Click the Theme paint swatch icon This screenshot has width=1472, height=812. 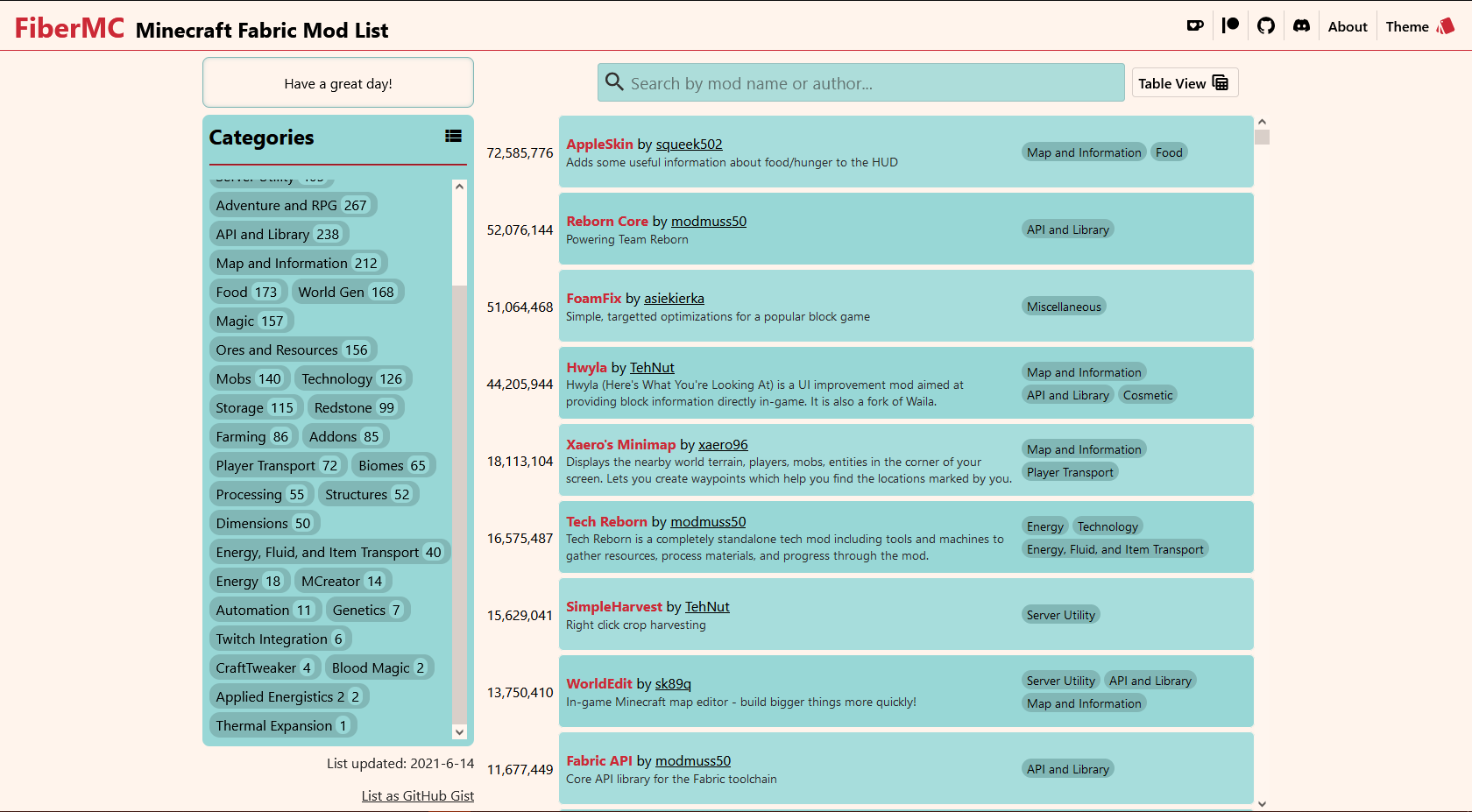(x=1446, y=26)
